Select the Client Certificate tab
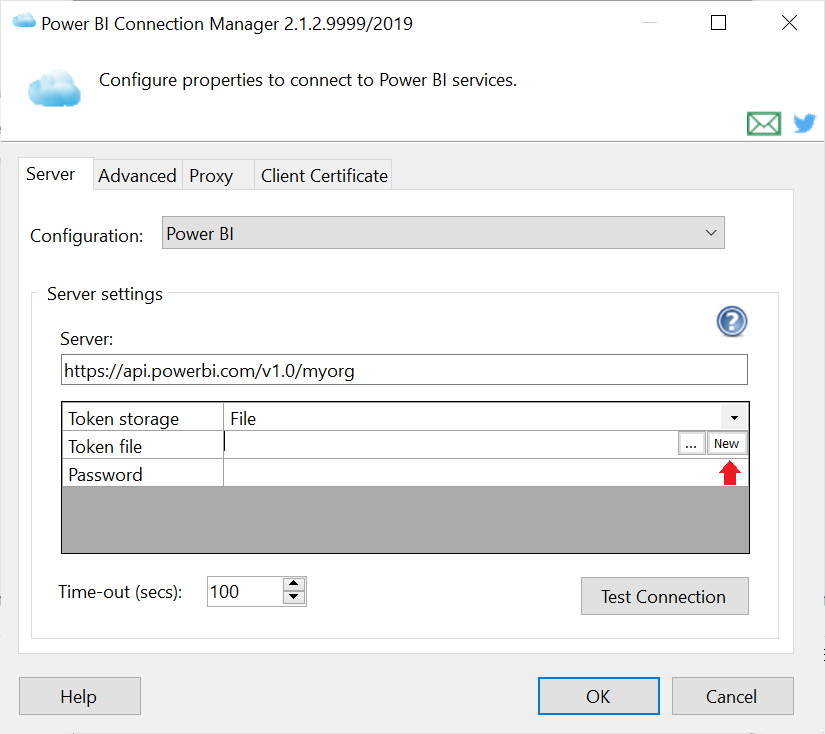This screenshot has width=825, height=734. [x=324, y=175]
